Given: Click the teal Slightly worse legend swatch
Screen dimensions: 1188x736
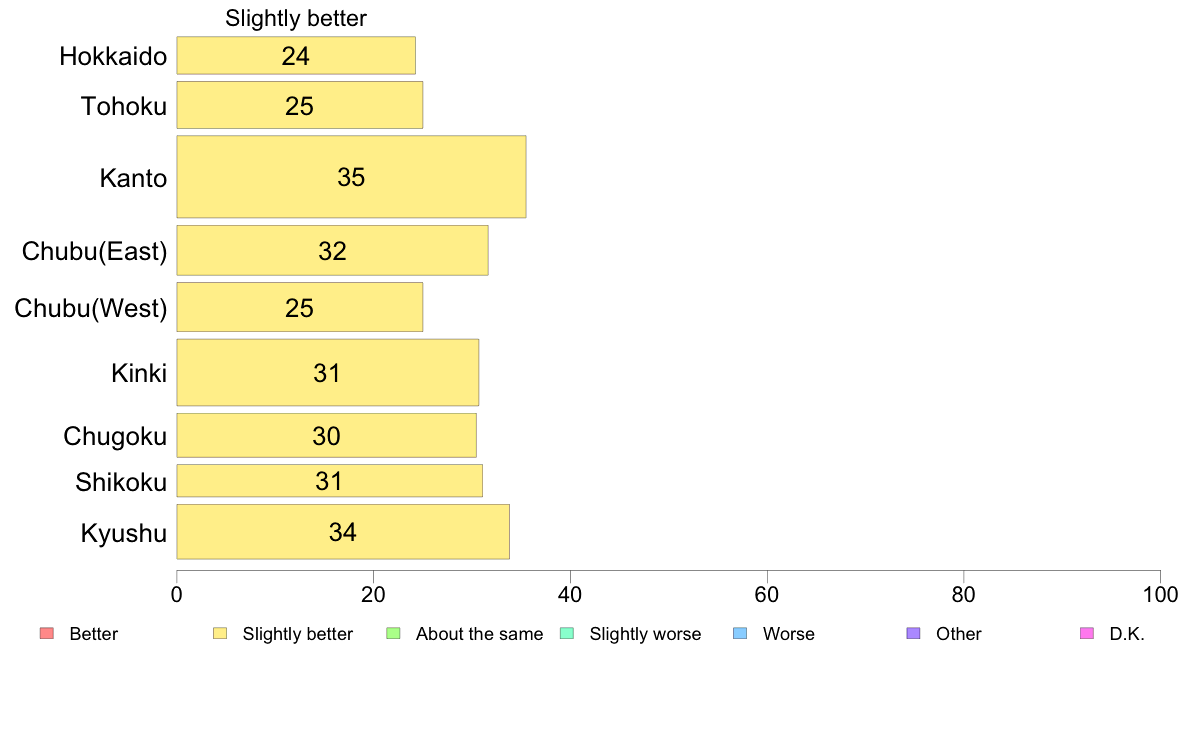Looking at the screenshot, I should coord(567,633).
